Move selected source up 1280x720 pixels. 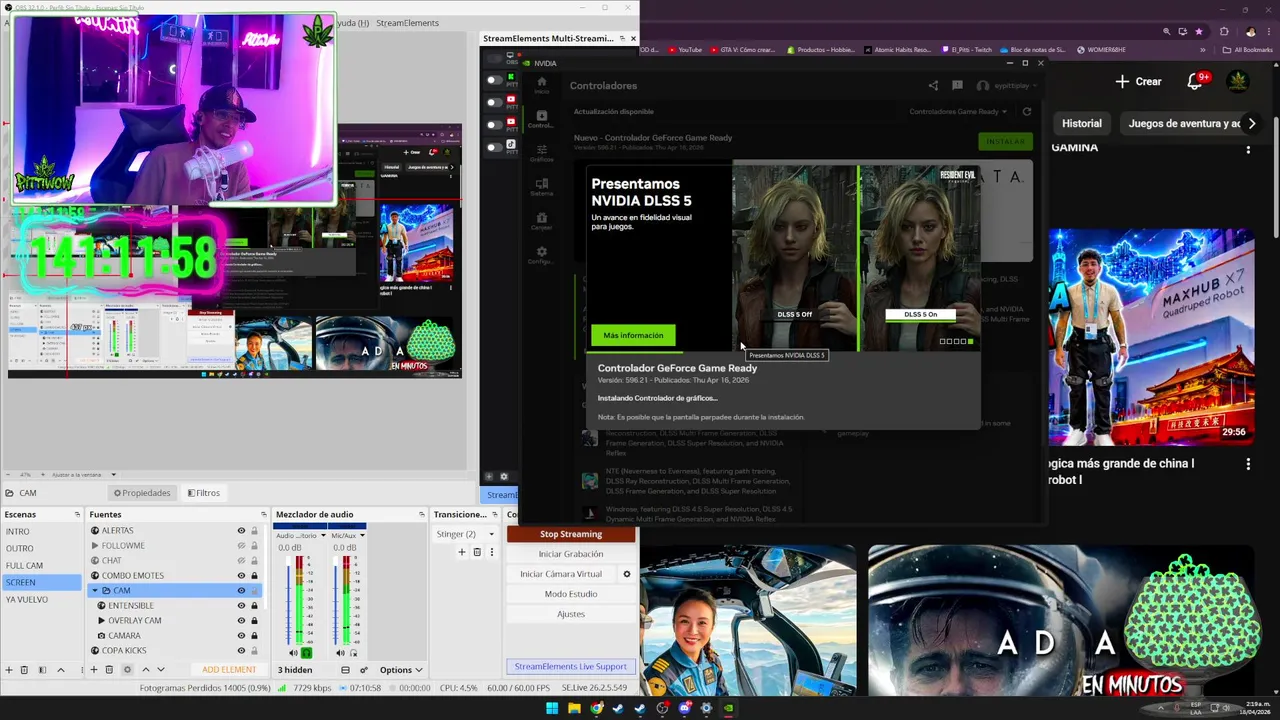(x=146, y=670)
